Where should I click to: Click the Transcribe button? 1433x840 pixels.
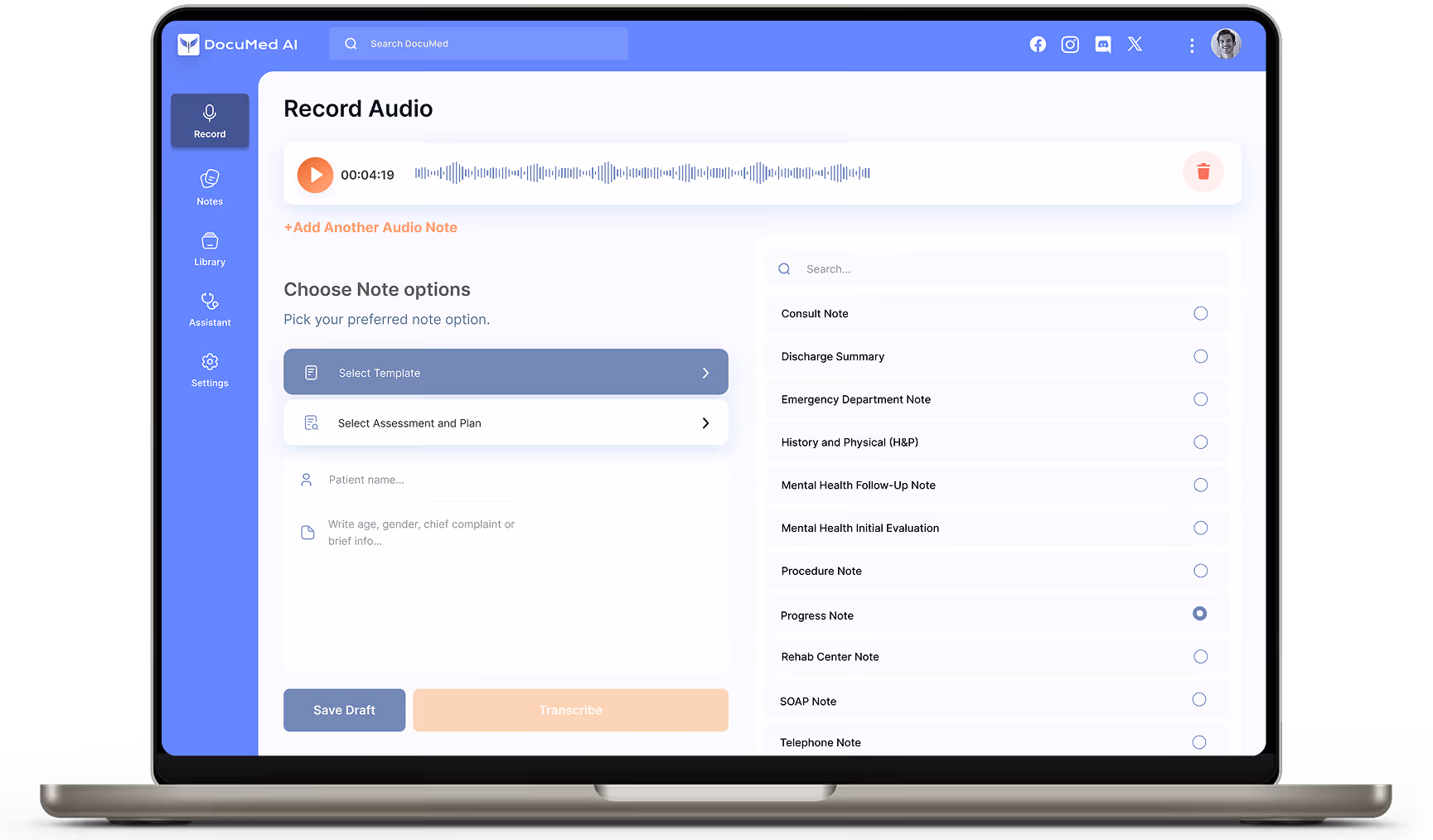click(571, 710)
